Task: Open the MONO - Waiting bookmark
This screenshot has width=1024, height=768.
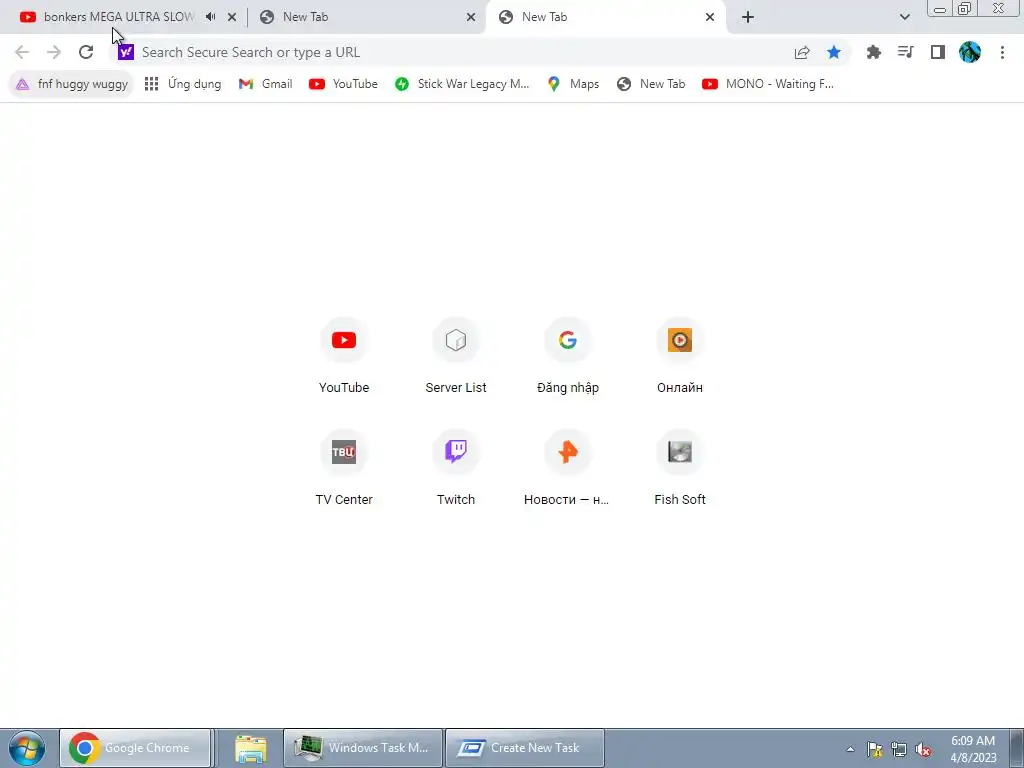Action: pyautogui.click(x=768, y=84)
